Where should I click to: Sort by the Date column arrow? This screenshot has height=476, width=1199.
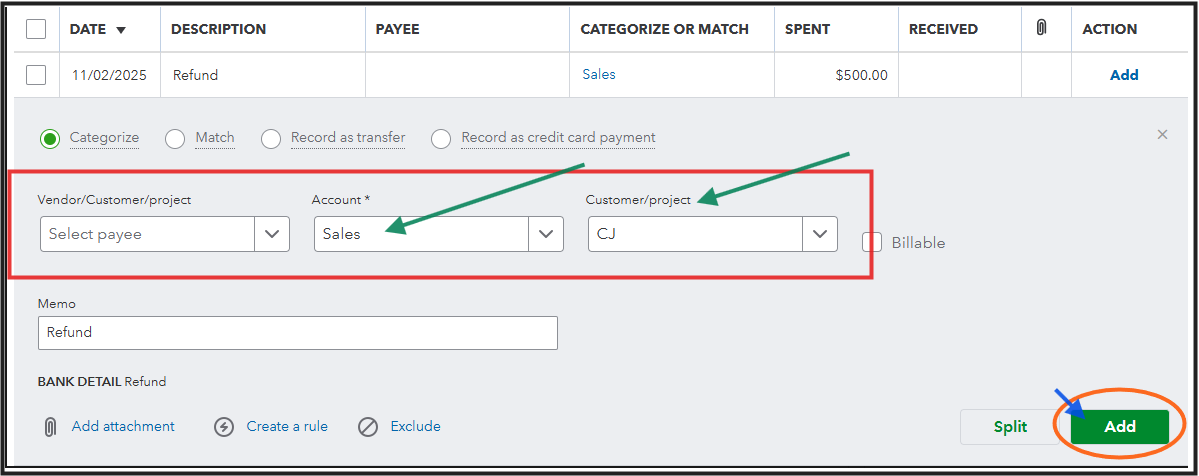pyautogui.click(x=121, y=30)
